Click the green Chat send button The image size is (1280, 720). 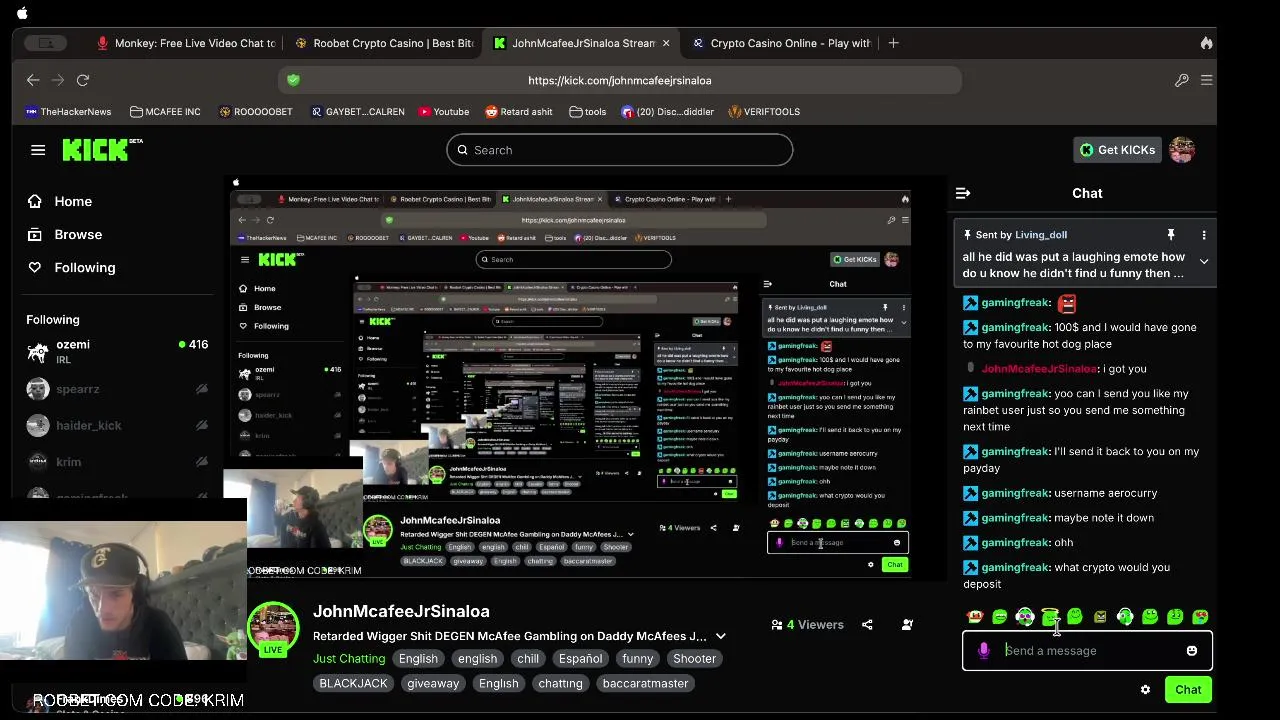(x=1188, y=689)
